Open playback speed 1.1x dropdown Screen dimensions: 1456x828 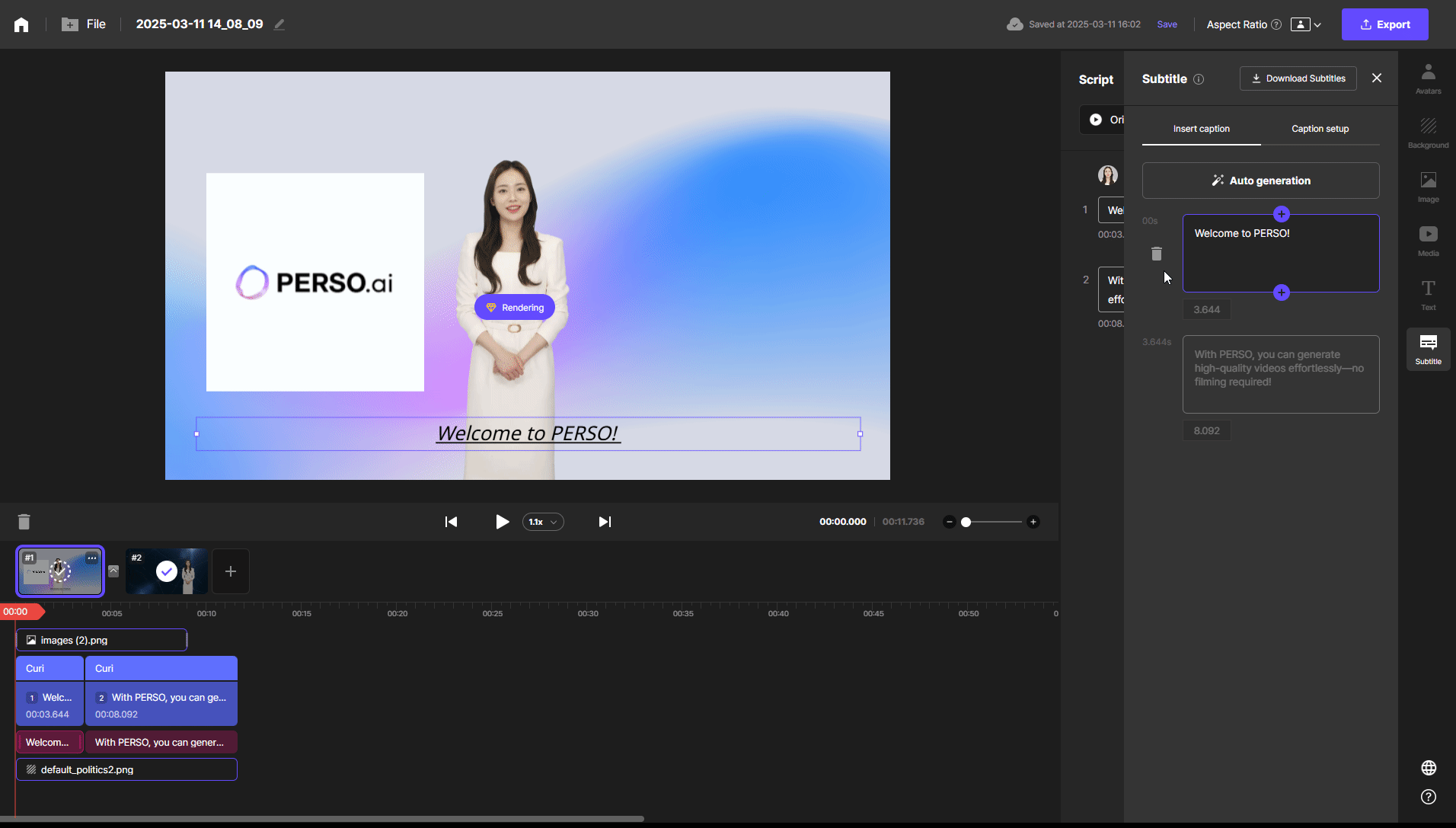tap(543, 522)
